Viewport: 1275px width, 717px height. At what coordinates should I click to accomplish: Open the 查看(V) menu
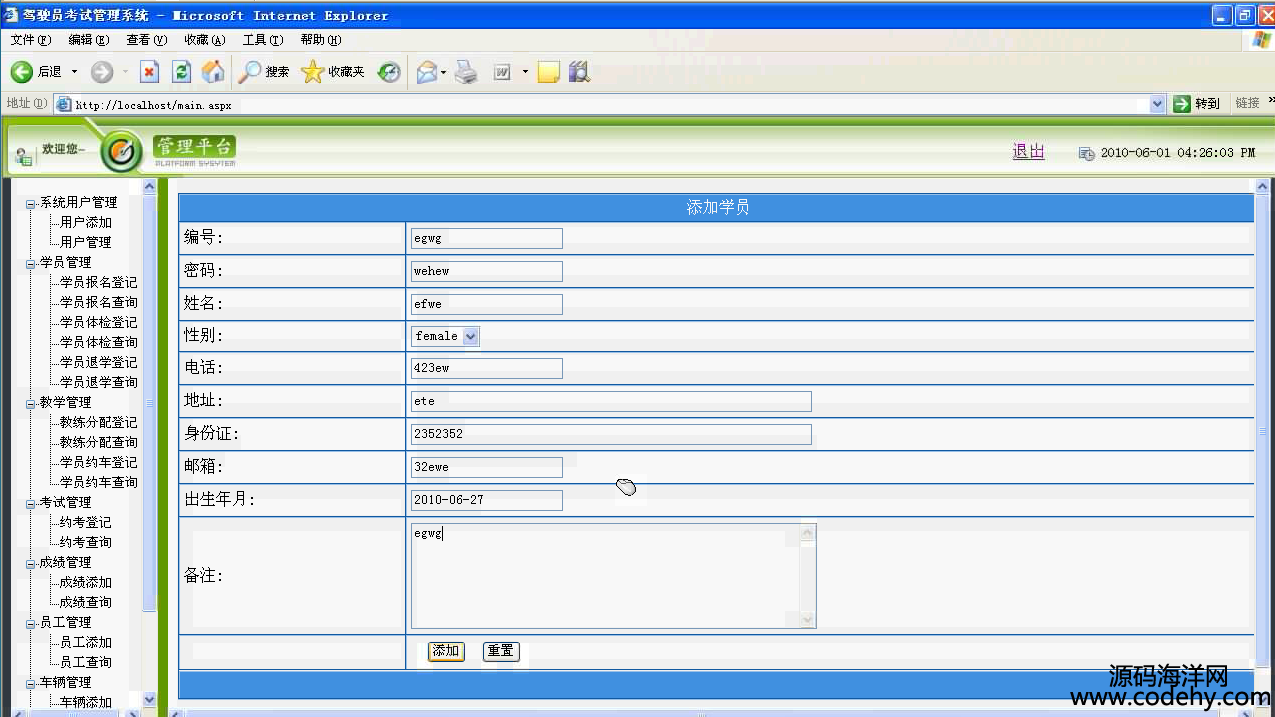(146, 40)
